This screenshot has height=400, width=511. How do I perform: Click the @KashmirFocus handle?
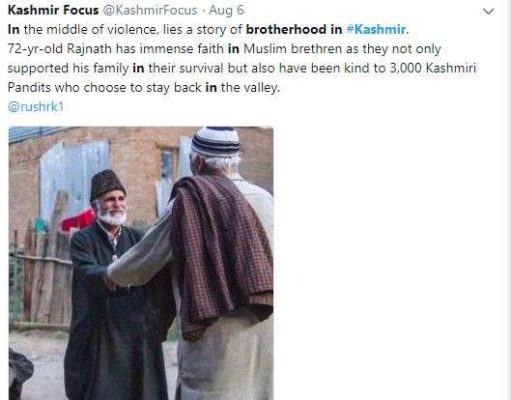click(150, 10)
